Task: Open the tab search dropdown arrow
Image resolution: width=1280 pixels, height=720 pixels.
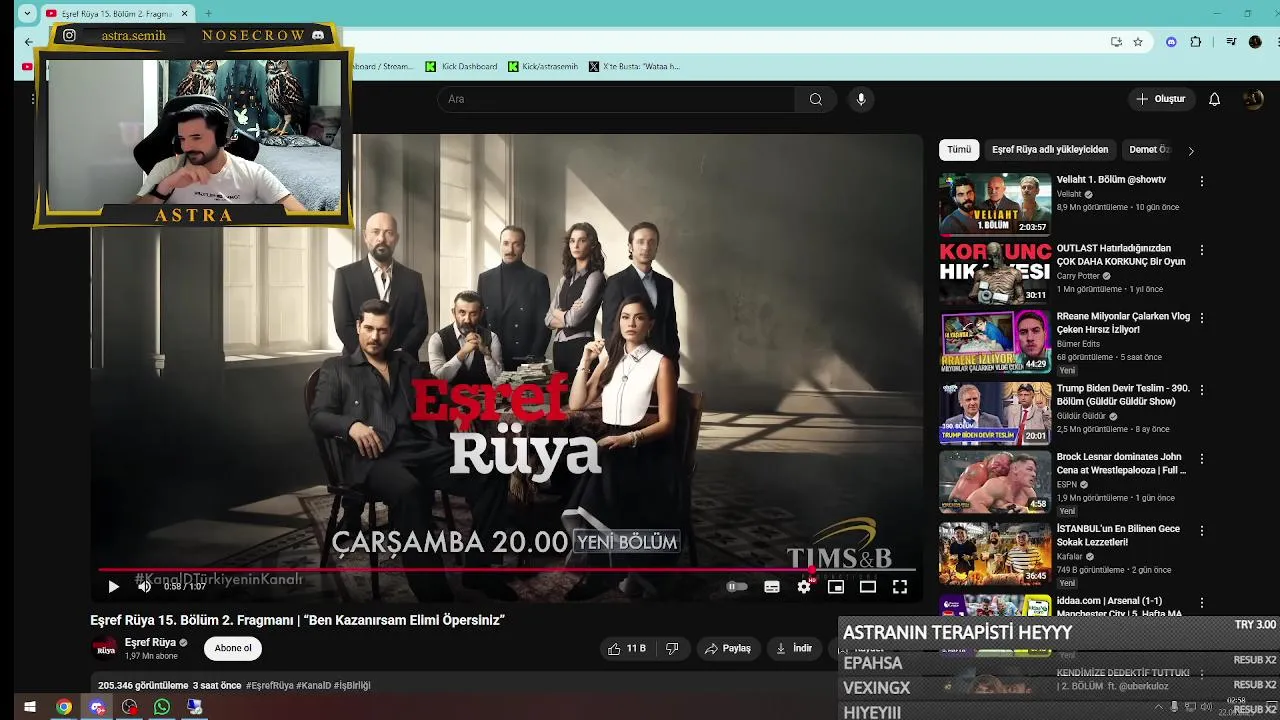Action: pyautogui.click(x=26, y=14)
